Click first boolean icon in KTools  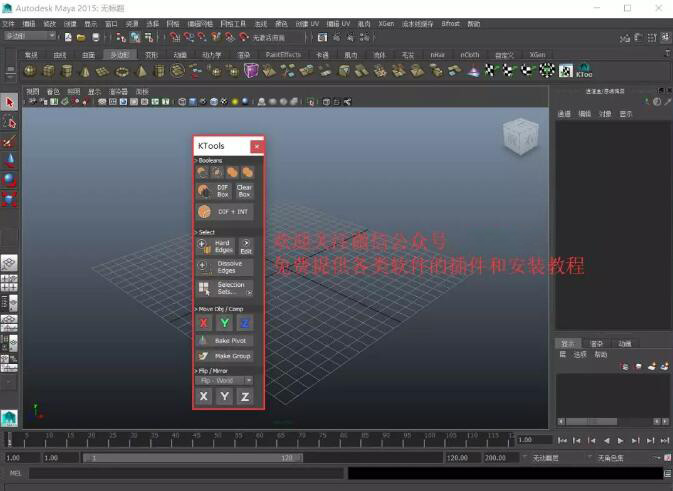click(x=202, y=173)
